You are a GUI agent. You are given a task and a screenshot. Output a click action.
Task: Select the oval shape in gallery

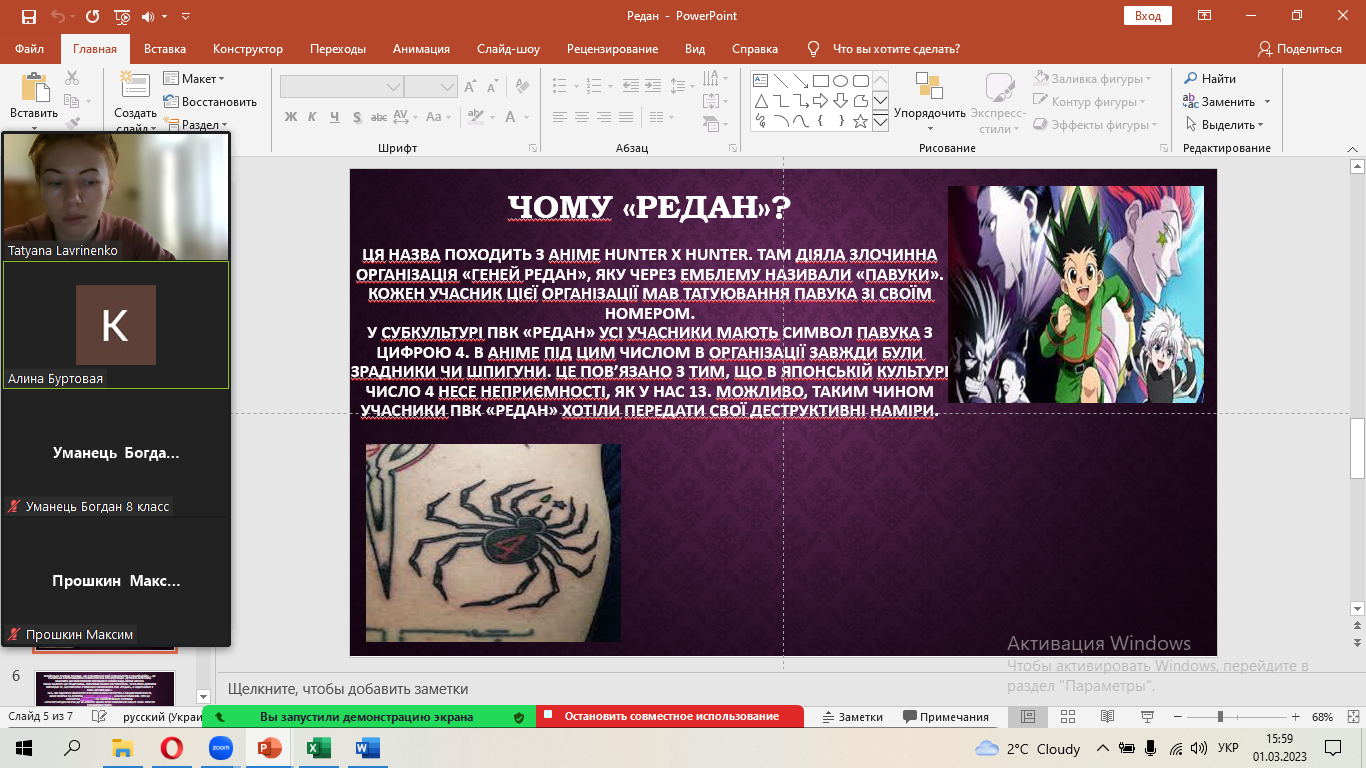(840, 81)
